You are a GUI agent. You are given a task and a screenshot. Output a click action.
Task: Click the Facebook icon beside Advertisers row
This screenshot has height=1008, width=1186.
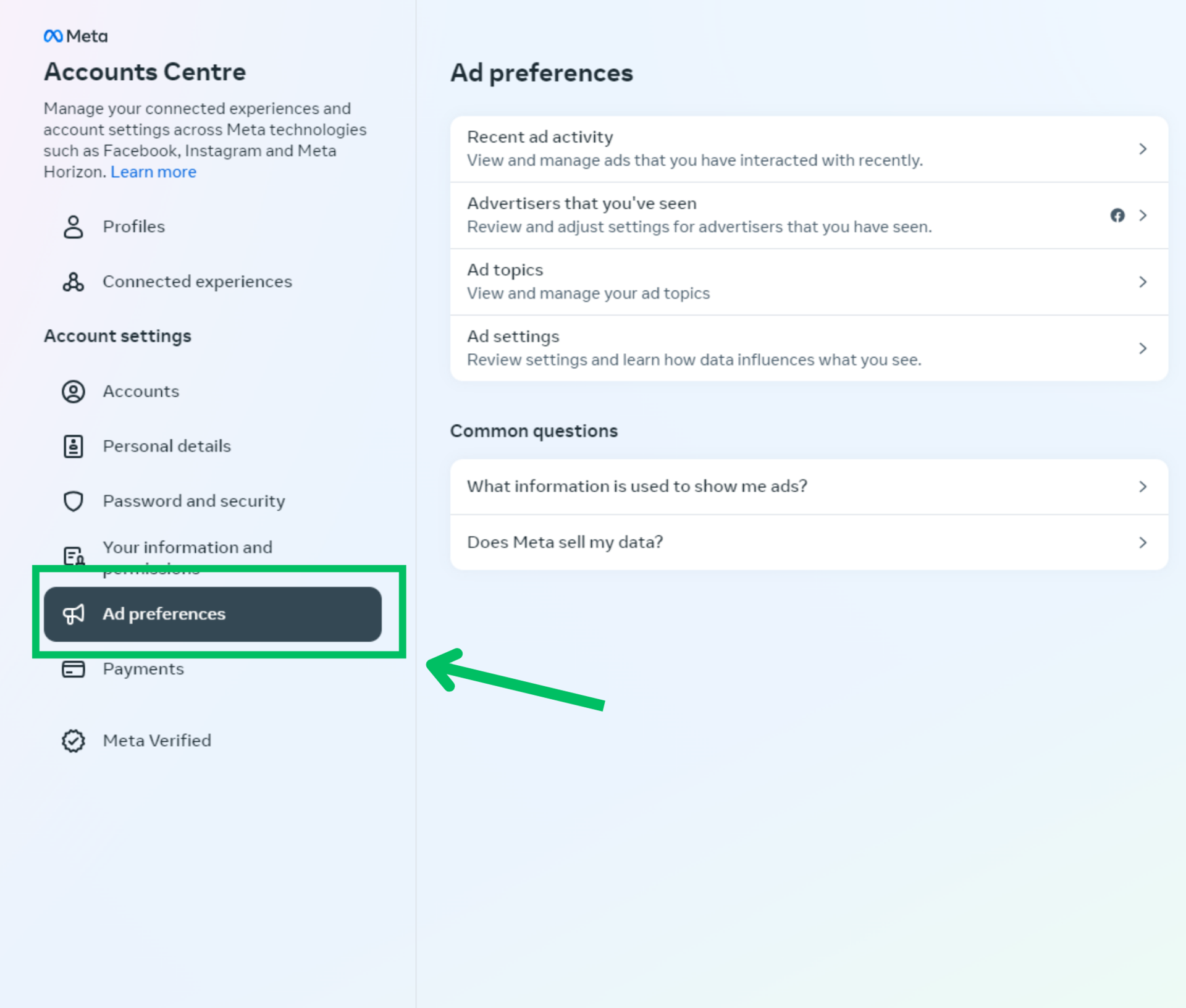1117,216
